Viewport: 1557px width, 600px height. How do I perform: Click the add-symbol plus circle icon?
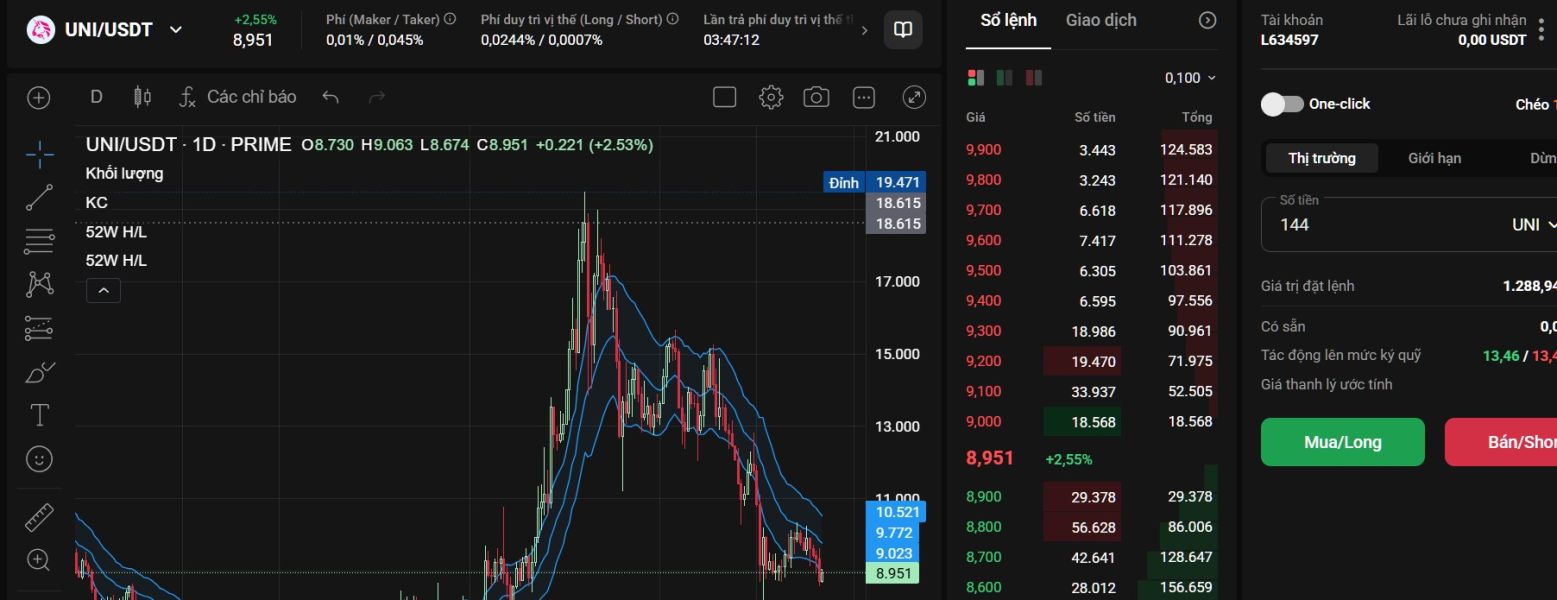tap(39, 97)
